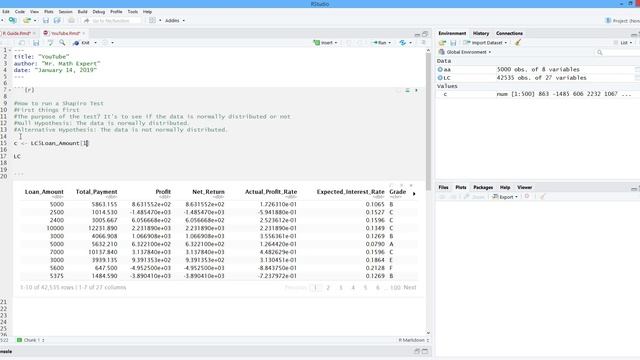Click the Expected_Interest_Rate column header
Image resolution: width=640 pixels, height=360 pixels.
[351, 192]
